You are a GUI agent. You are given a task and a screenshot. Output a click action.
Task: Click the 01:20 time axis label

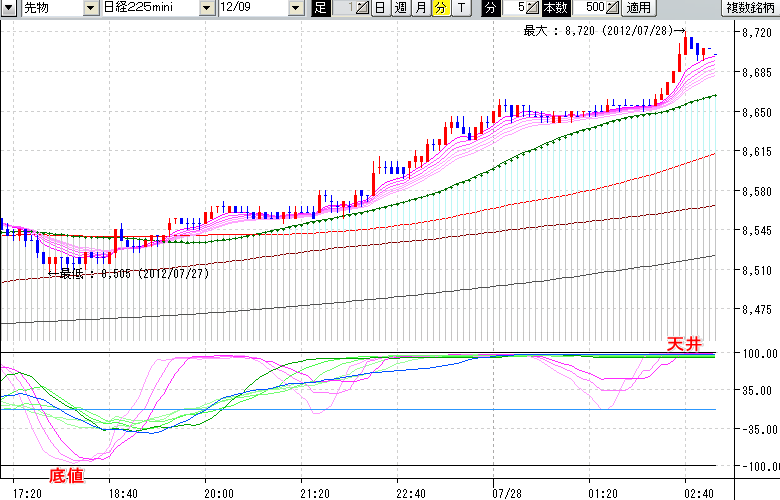coord(603,494)
